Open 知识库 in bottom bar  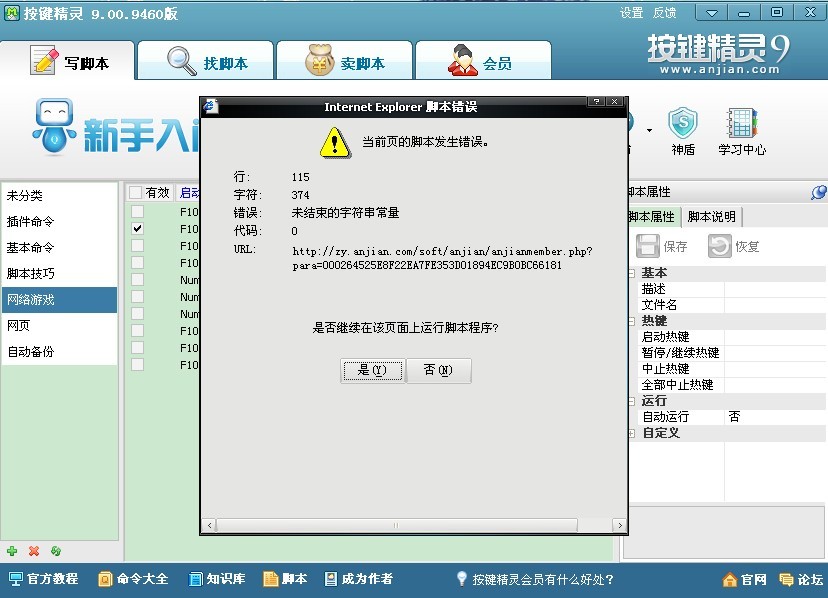217,579
